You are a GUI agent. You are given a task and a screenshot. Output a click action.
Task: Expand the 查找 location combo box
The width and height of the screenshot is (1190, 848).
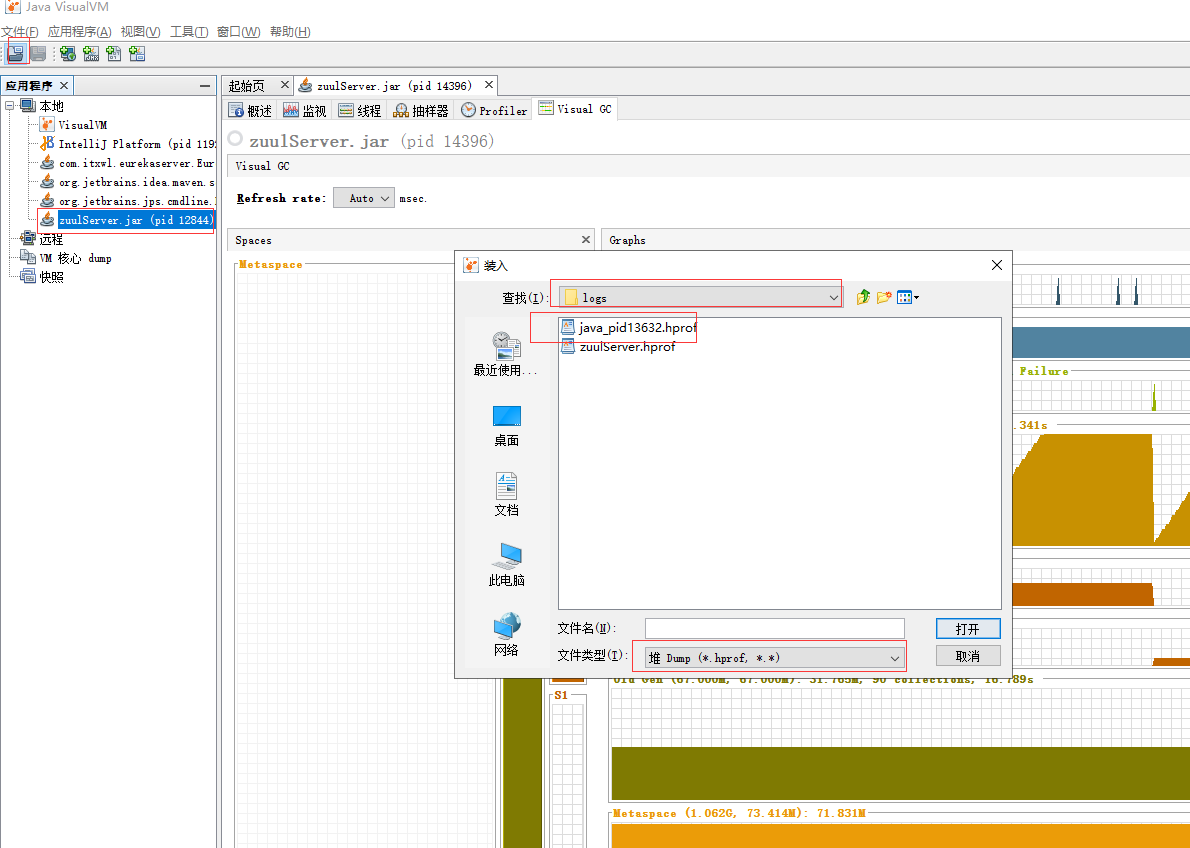point(833,296)
